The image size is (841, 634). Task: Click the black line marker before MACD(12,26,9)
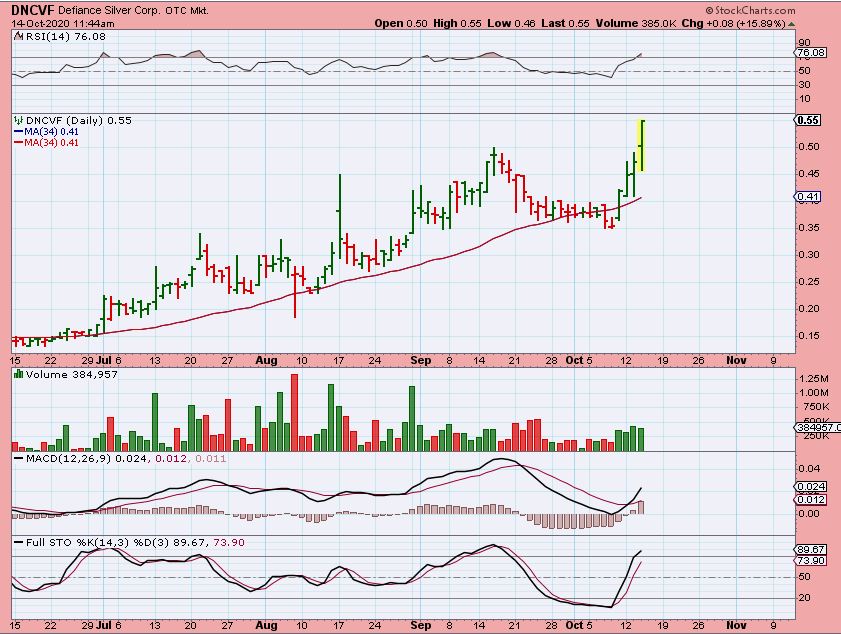[19, 459]
